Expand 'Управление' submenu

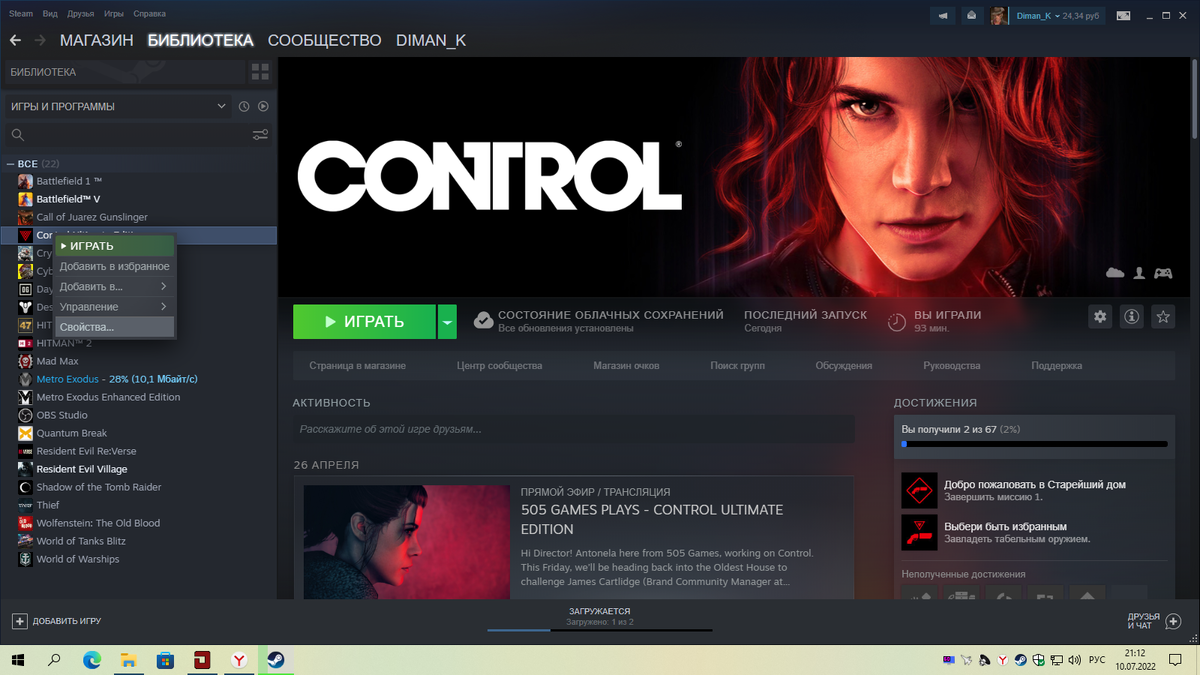pos(114,307)
